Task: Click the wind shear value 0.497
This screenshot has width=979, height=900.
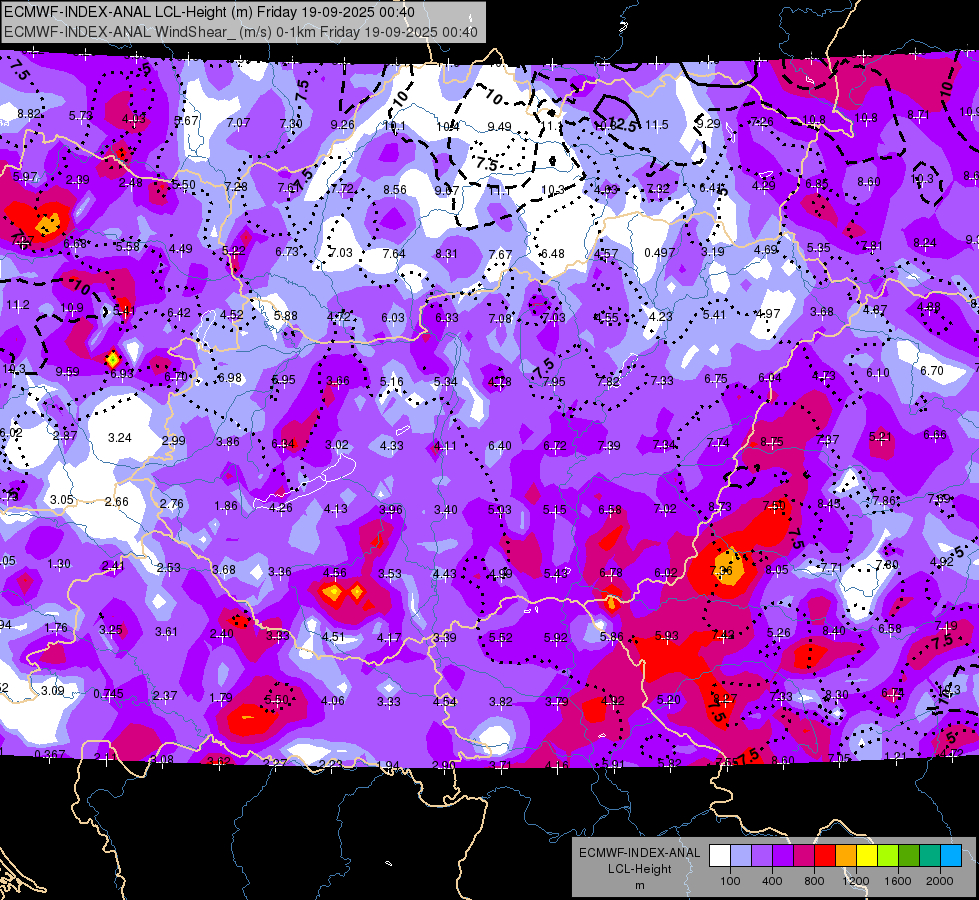Action: 659,252
